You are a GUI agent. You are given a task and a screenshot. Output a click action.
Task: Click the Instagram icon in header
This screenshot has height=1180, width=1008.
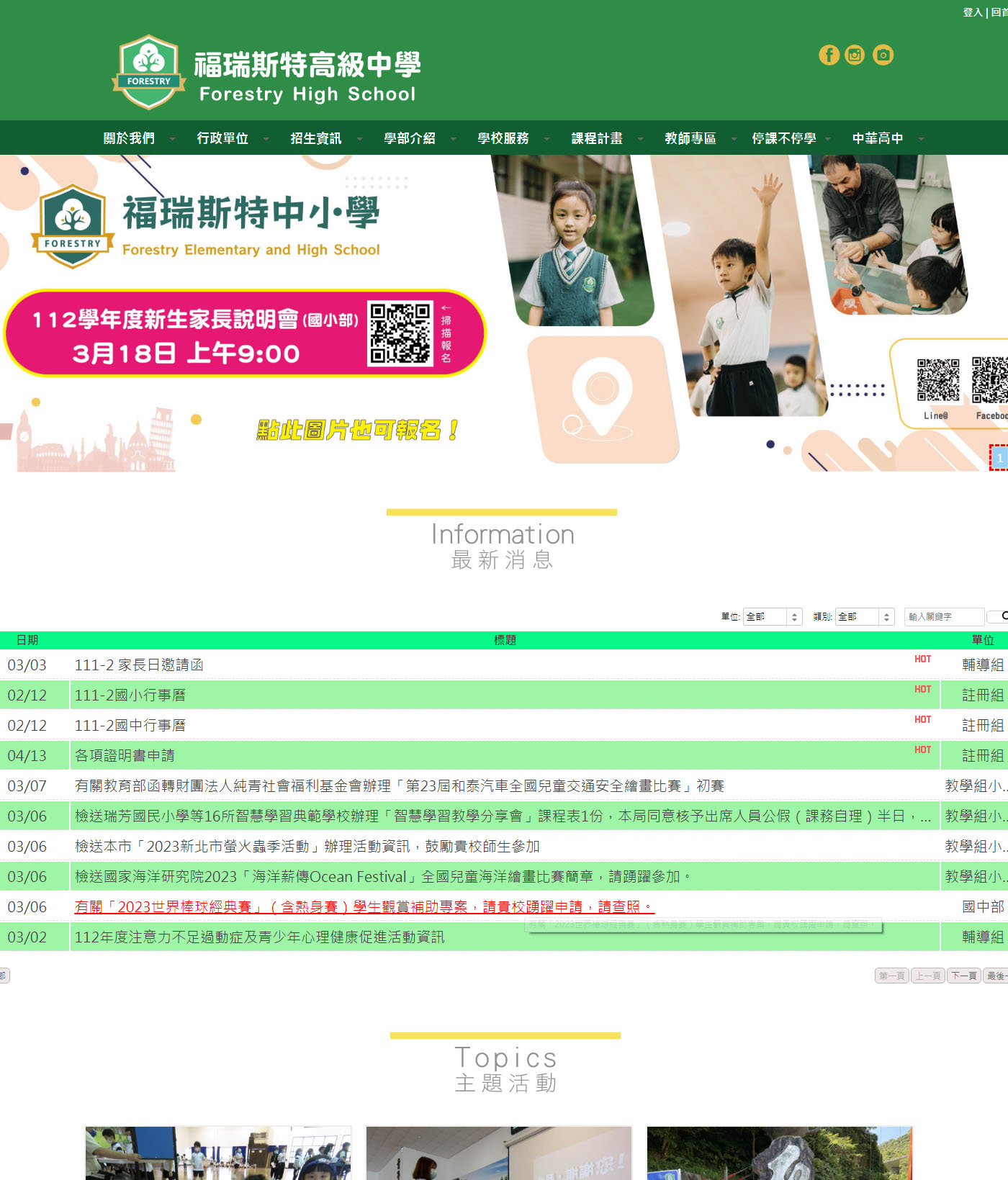point(855,55)
